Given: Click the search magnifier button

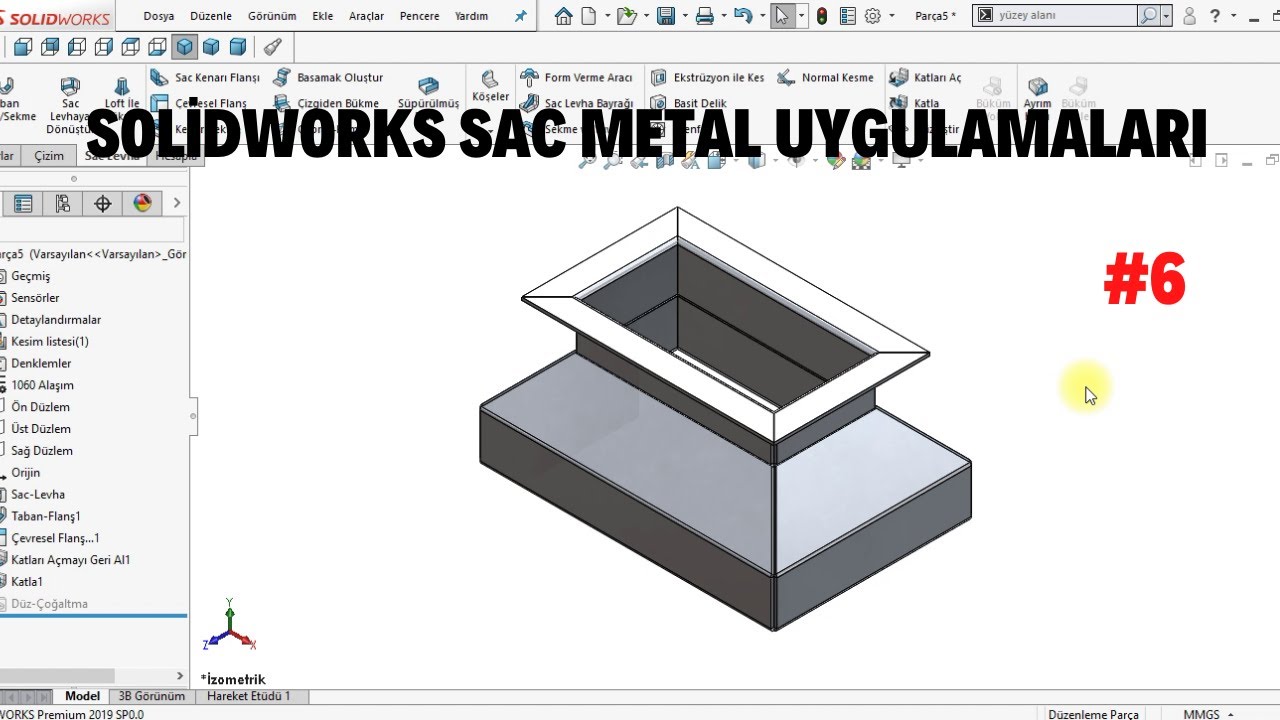Looking at the screenshot, I should coord(1150,16).
